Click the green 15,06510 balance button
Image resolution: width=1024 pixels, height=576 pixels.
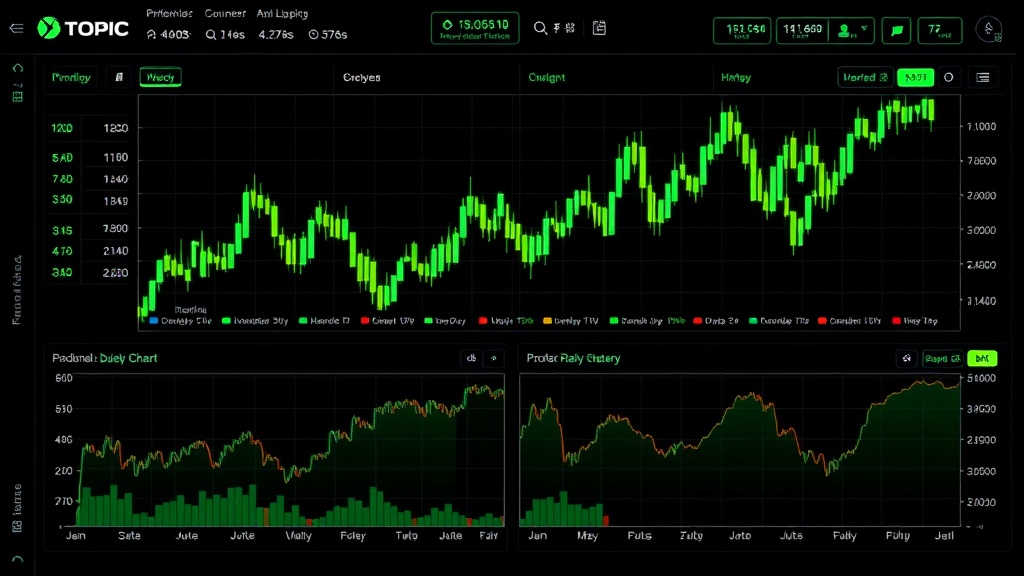click(x=475, y=28)
